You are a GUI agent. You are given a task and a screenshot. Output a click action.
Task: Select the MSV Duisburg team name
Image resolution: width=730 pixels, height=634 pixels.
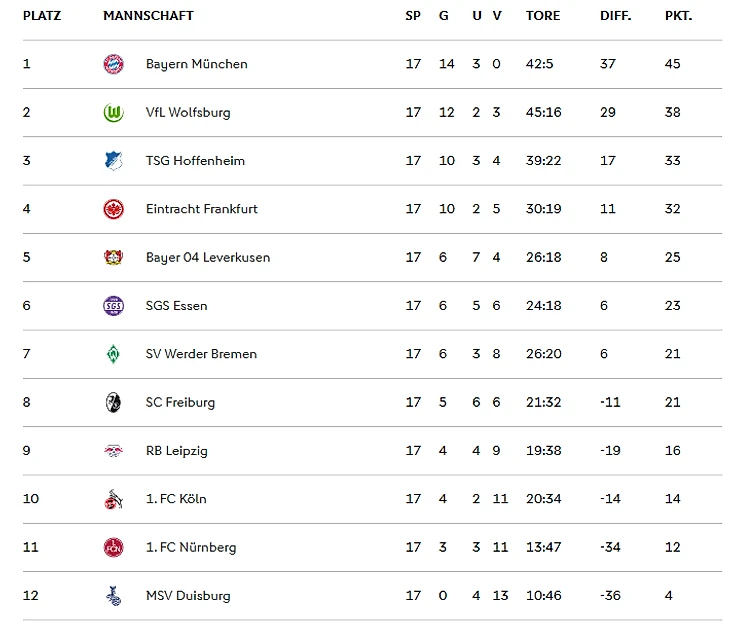pos(188,596)
